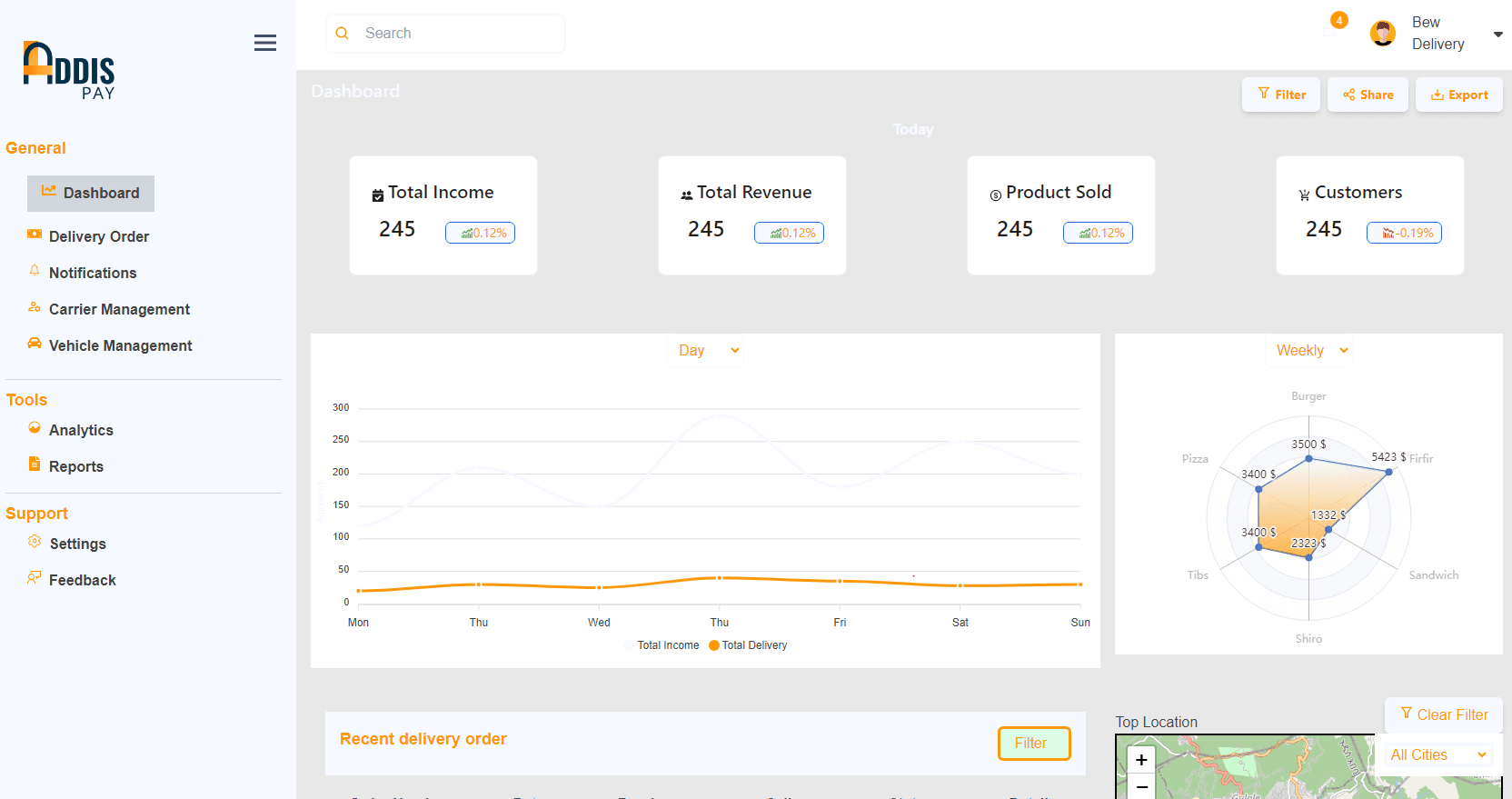Toggle Total Delivery legend item
1512x799 pixels.
[748, 645]
